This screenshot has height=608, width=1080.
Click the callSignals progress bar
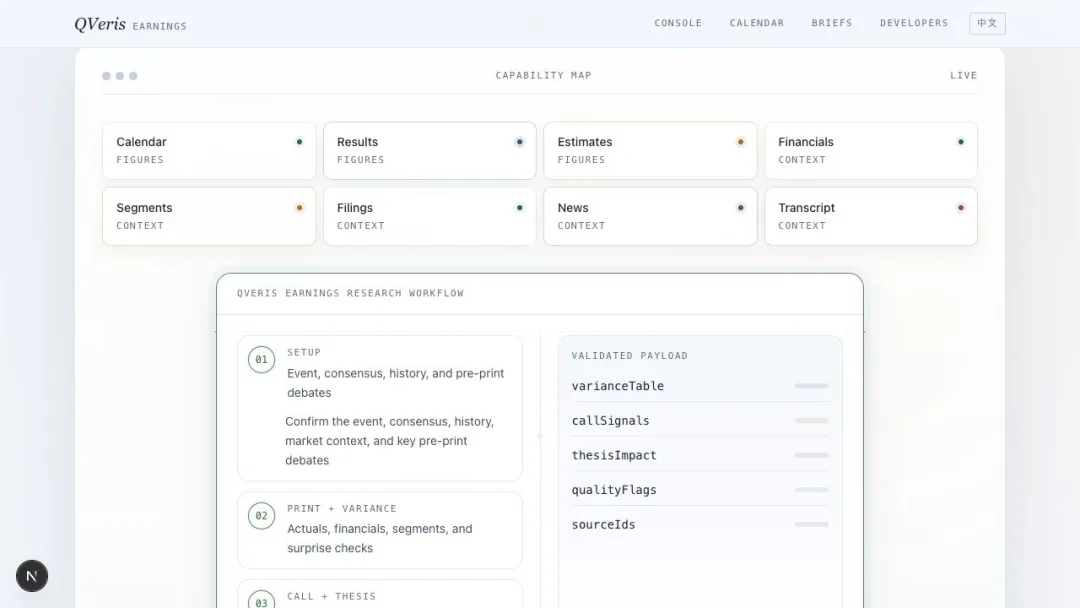[x=811, y=421]
